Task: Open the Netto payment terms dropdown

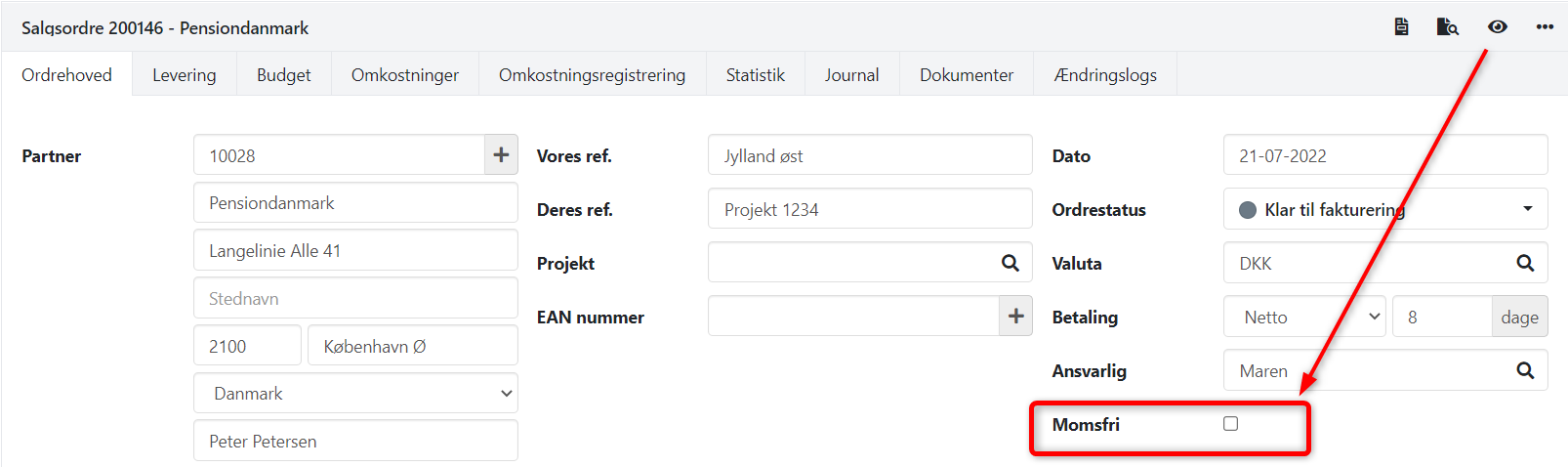Action: (1304, 317)
